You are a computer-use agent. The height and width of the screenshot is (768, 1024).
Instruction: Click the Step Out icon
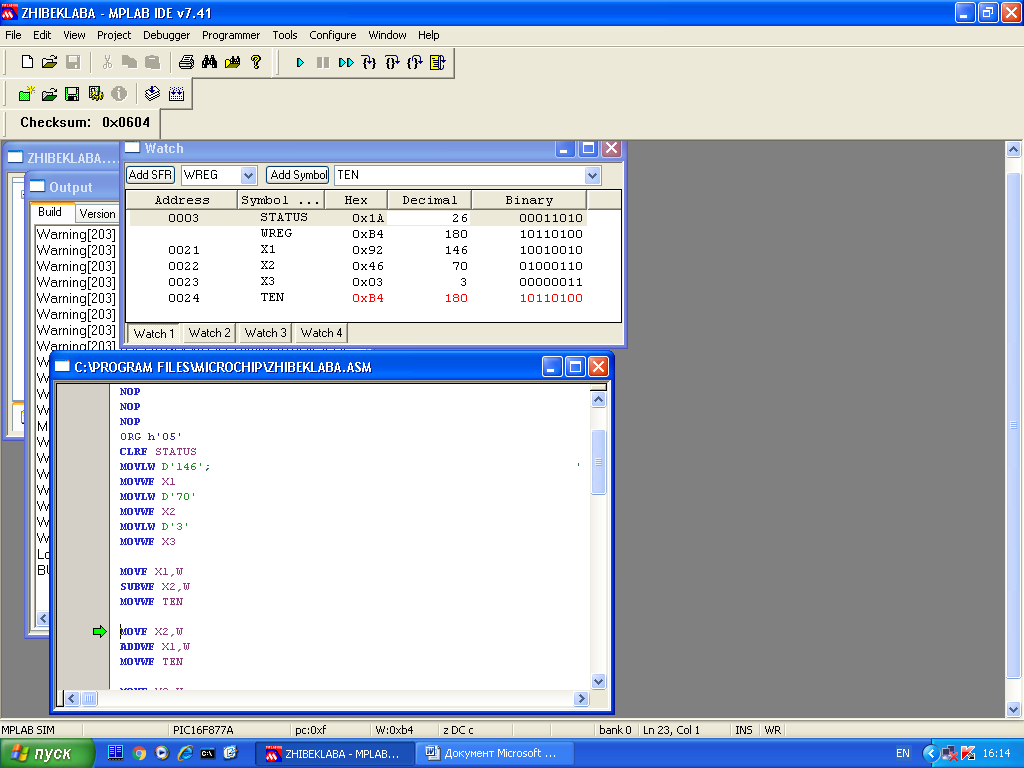click(x=415, y=63)
